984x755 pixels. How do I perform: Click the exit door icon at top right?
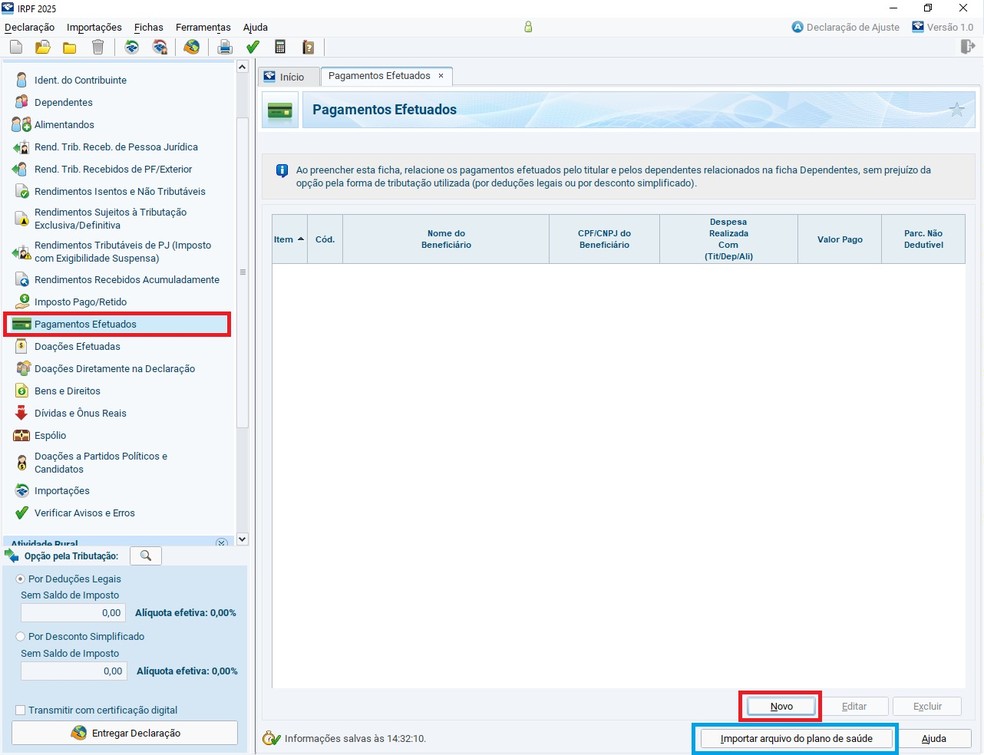[967, 47]
